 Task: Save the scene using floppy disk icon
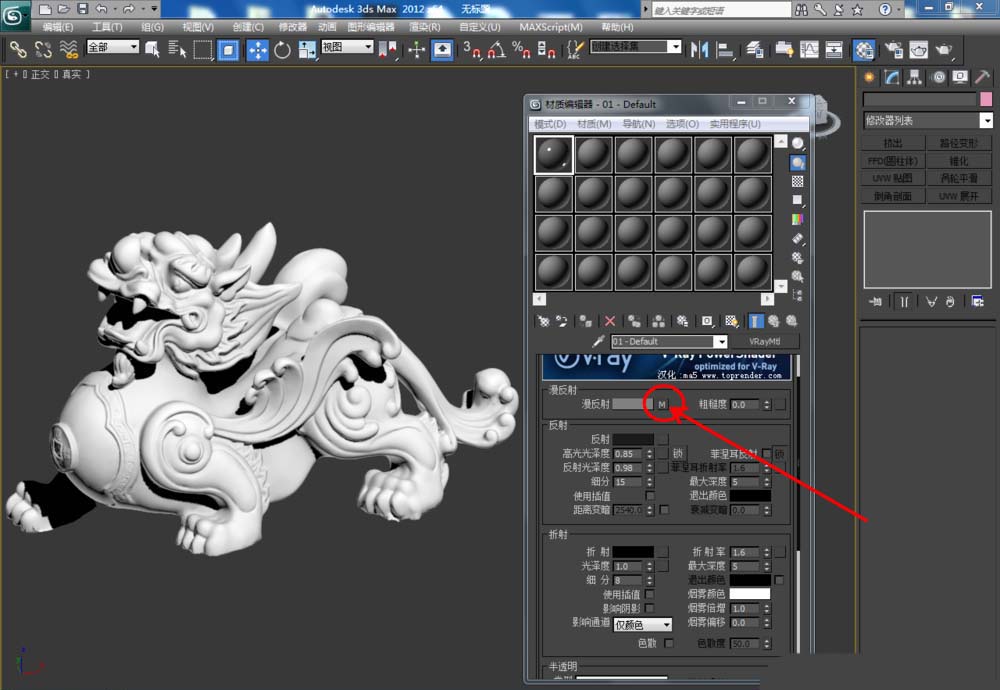[x=83, y=8]
